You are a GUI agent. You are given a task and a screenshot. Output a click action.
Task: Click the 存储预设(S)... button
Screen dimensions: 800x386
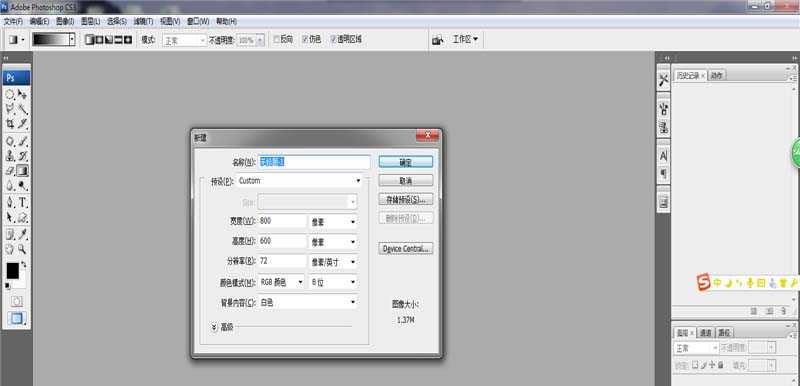click(406, 199)
